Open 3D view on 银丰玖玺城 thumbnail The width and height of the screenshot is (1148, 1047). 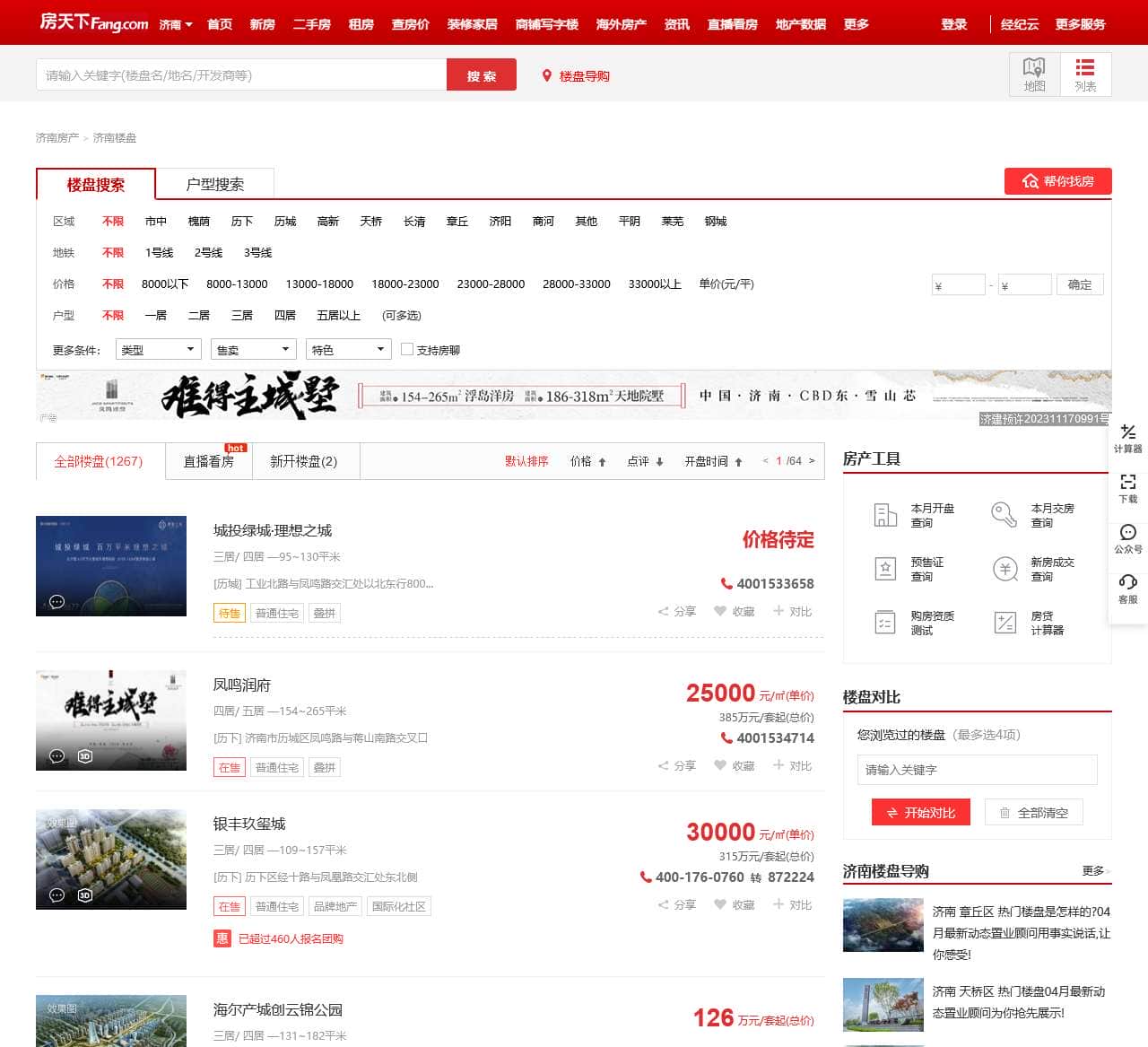click(x=85, y=894)
